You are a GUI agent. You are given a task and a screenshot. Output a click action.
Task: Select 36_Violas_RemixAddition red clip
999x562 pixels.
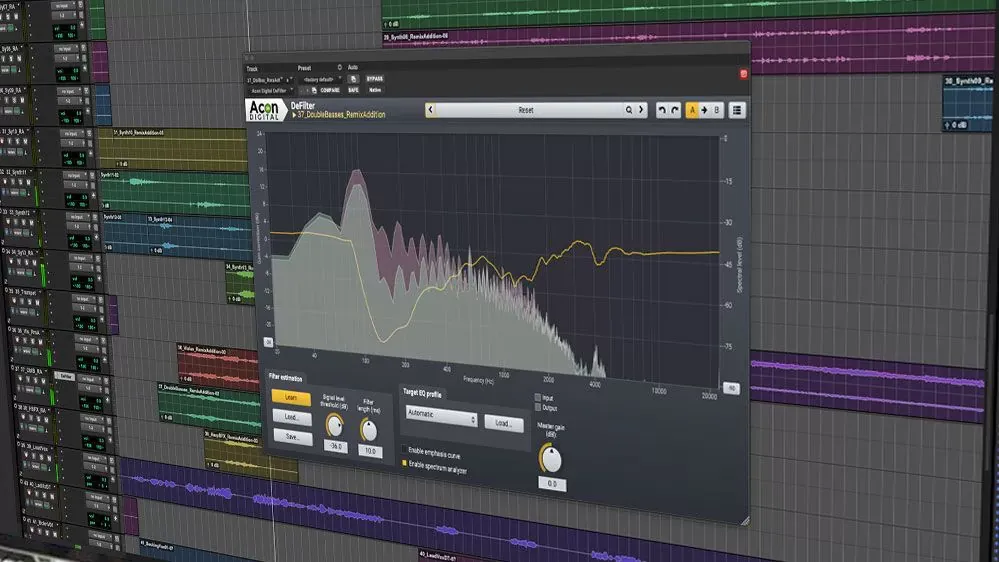(x=217, y=366)
